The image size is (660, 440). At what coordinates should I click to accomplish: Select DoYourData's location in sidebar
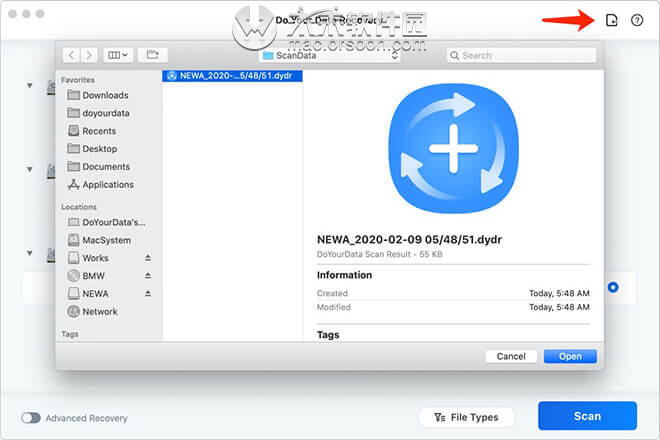pyautogui.click(x=114, y=222)
